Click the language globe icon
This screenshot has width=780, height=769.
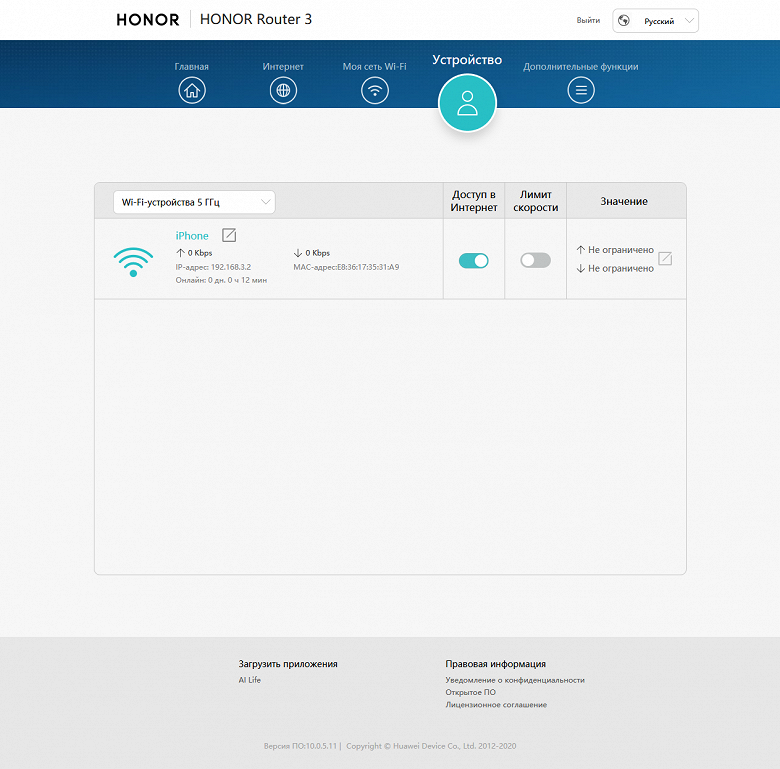tap(623, 20)
